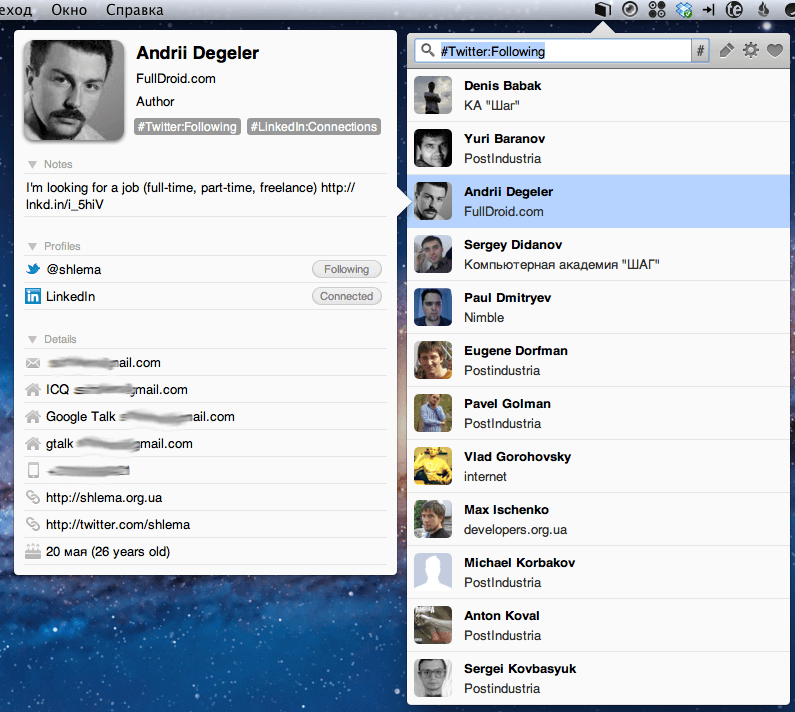The width and height of the screenshot is (795, 712).
Task: Select Michael Korbakov in contact list
Action: coord(598,572)
